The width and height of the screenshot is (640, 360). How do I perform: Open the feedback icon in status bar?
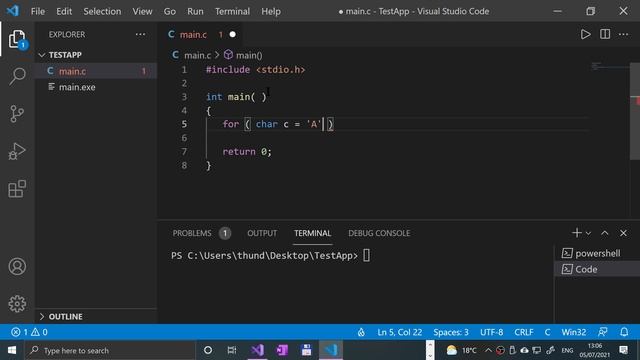[x=602, y=332]
